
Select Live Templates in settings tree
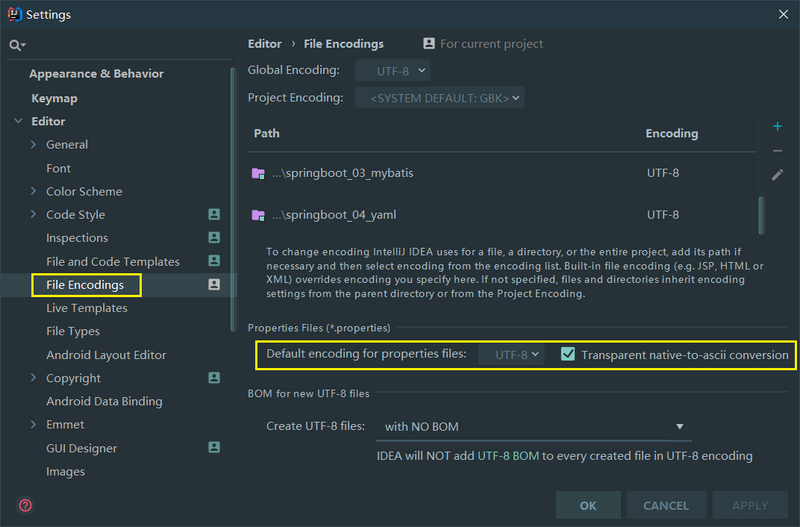(x=86, y=308)
